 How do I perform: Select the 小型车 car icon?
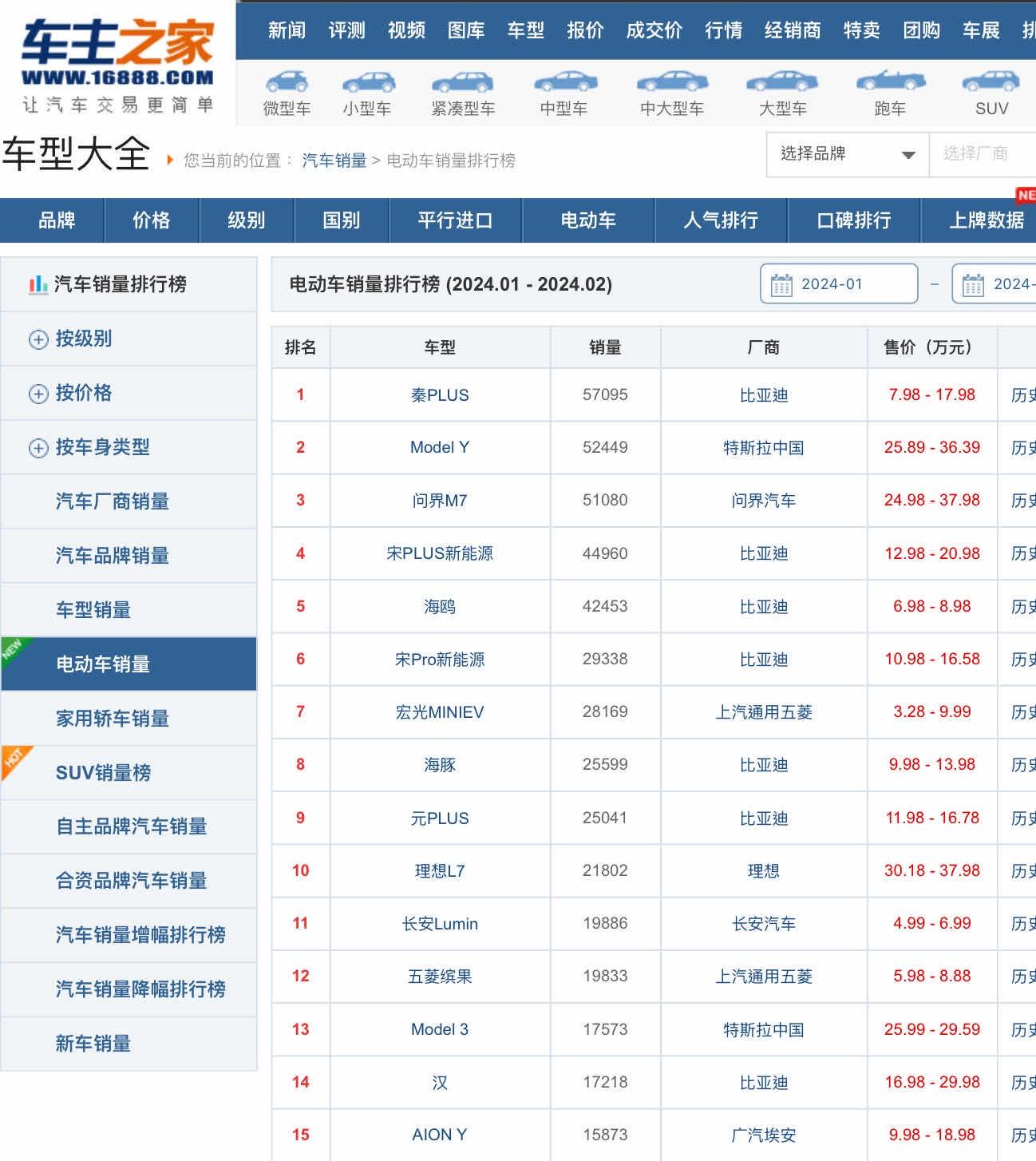pos(368,81)
